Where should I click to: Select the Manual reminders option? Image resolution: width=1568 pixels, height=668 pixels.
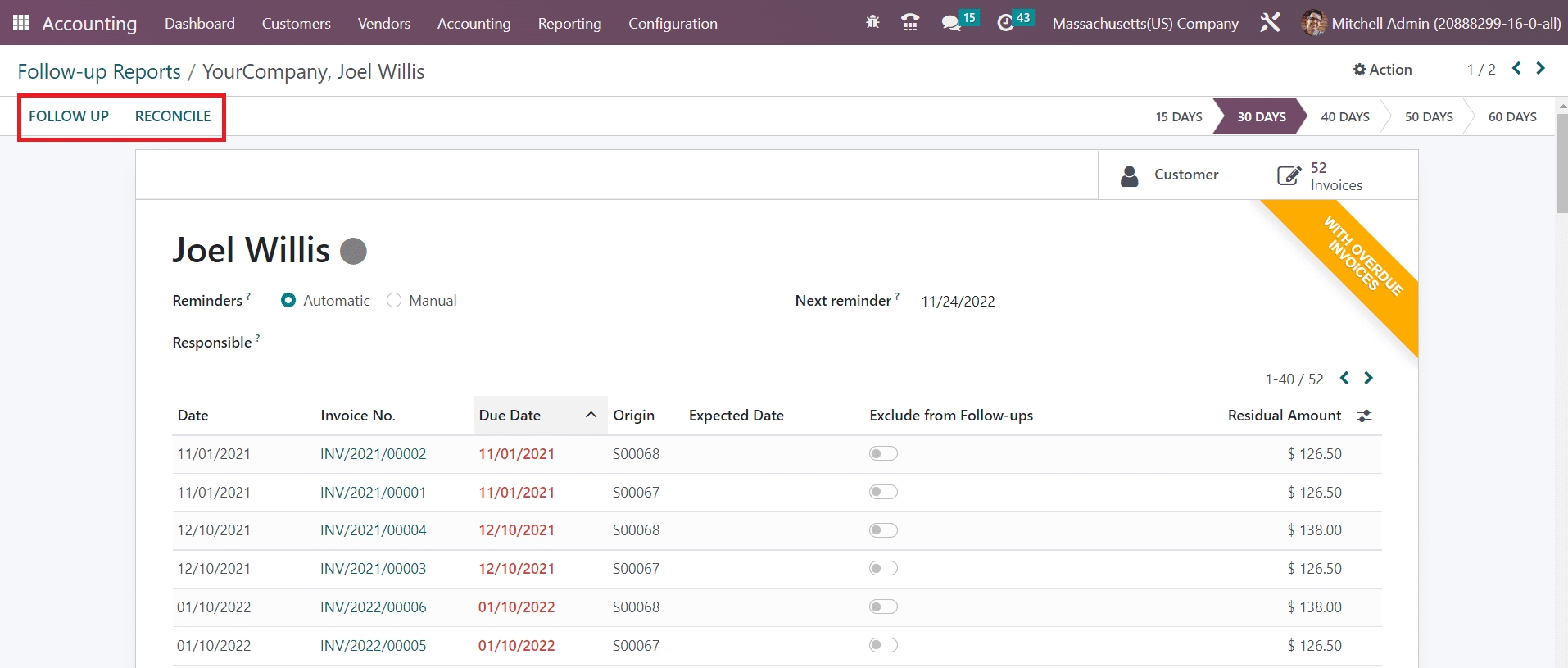[x=394, y=301]
